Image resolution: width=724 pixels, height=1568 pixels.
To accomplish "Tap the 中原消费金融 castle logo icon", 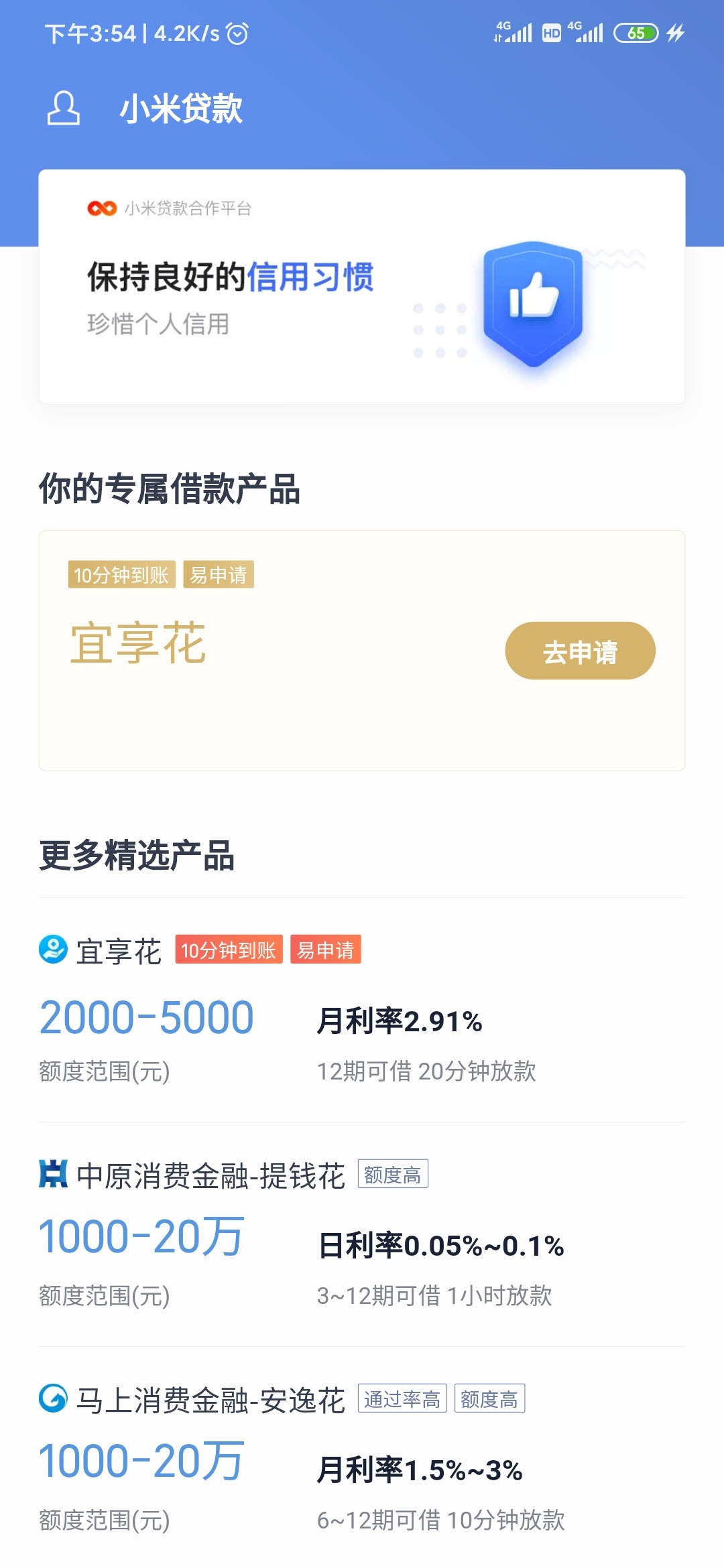I will pos(53,1174).
